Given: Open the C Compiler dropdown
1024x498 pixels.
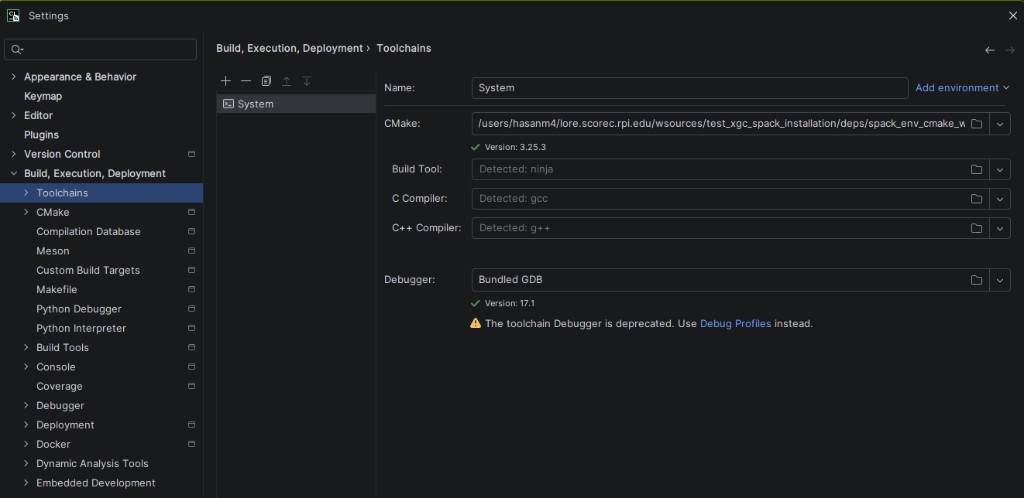Looking at the screenshot, I should pyautogui.click(x=1000, y=198).
